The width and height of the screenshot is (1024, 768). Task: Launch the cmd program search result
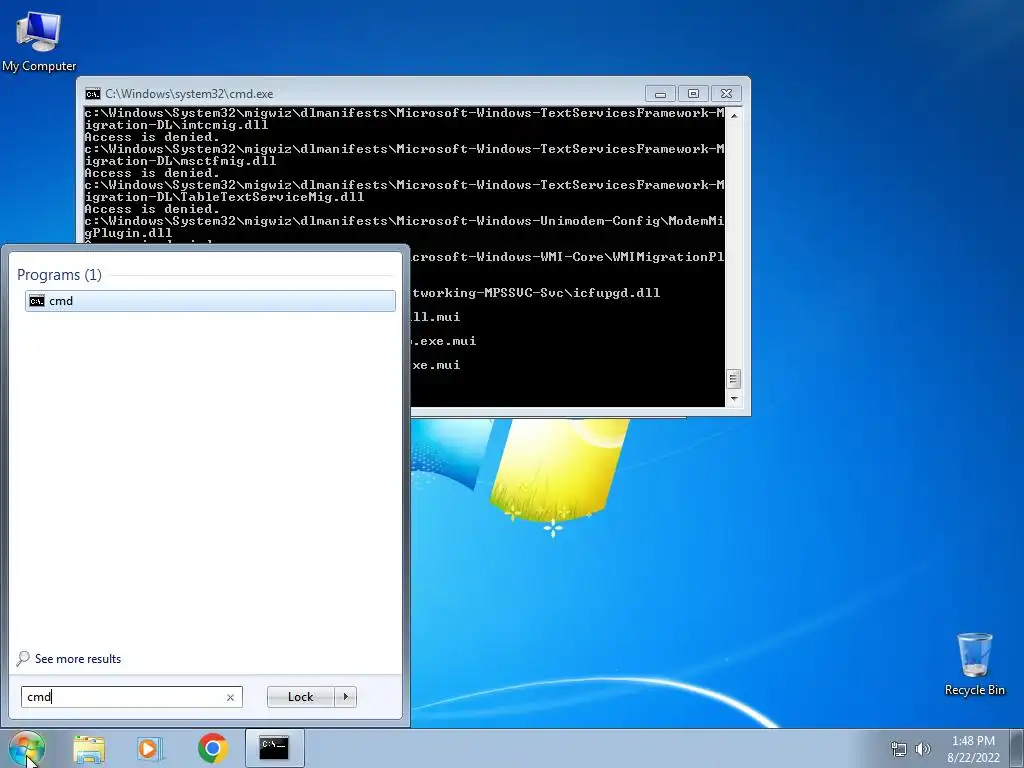210,301
